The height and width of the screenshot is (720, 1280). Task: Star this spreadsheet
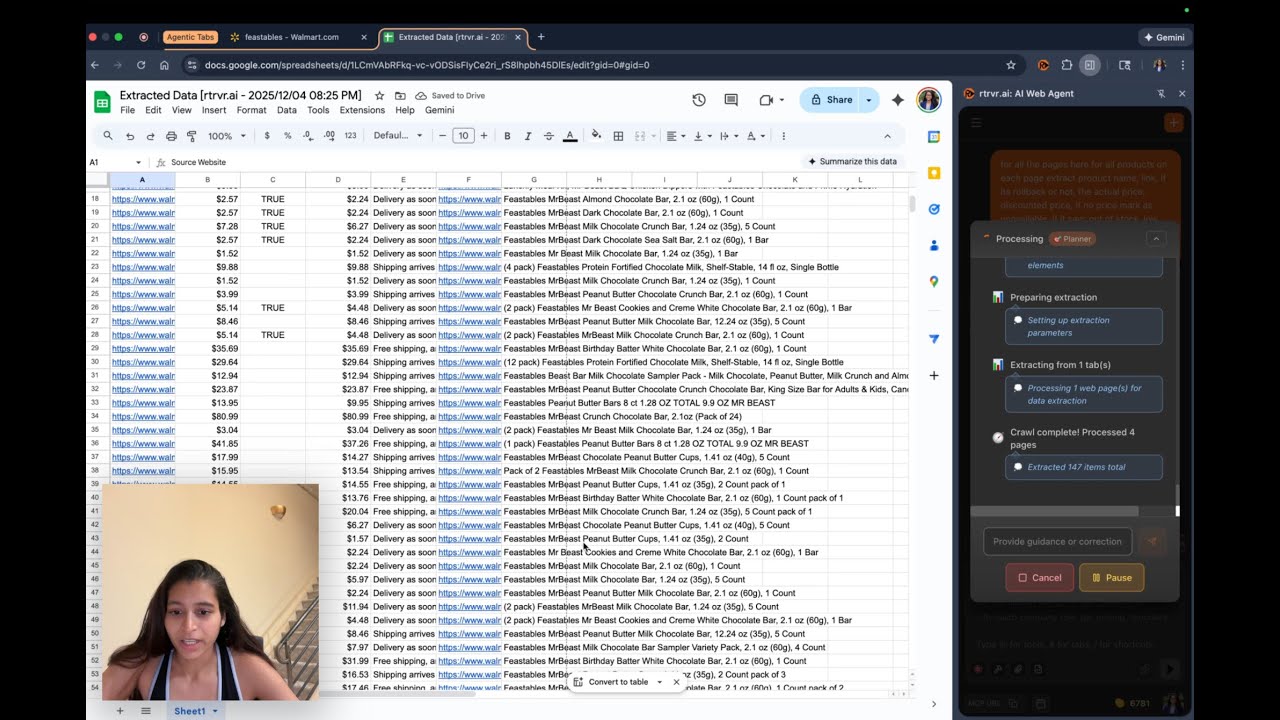[x=379, y=95]
